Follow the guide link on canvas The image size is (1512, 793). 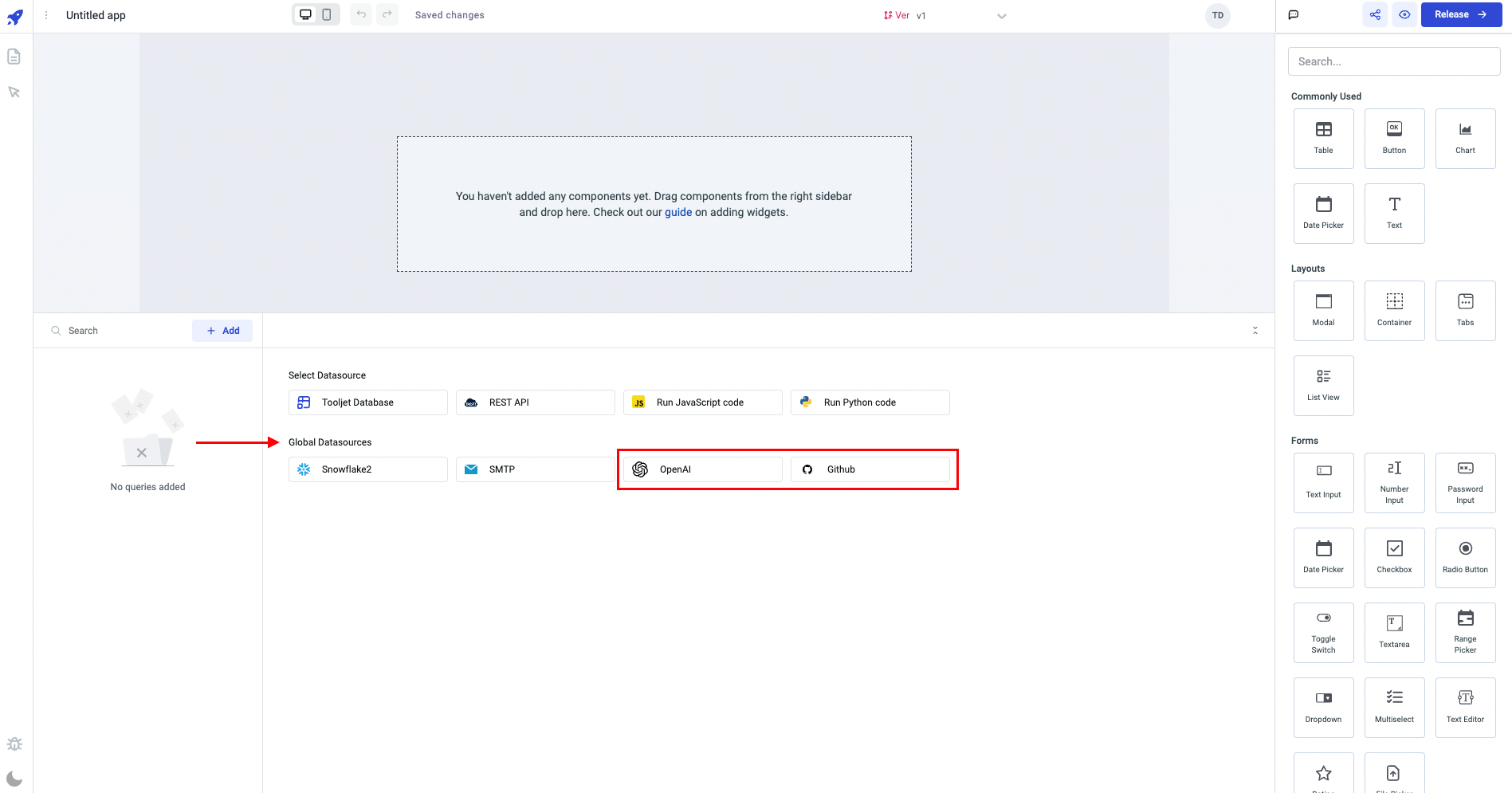678,213
